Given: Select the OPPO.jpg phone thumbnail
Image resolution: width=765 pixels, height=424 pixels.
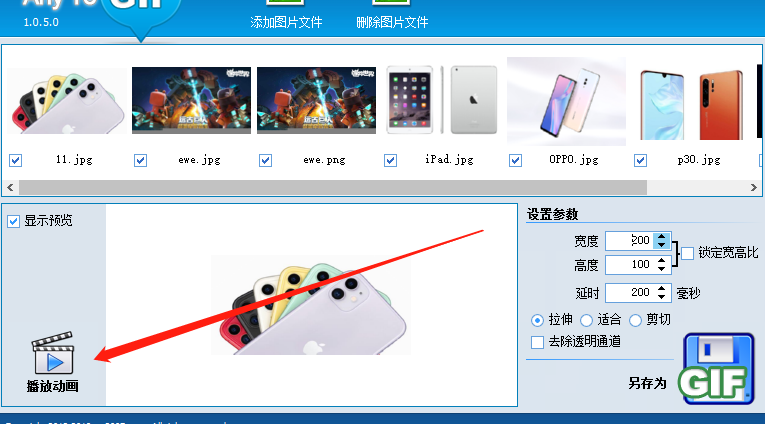Looking at the screenshot, I should (x=566, y=101).
